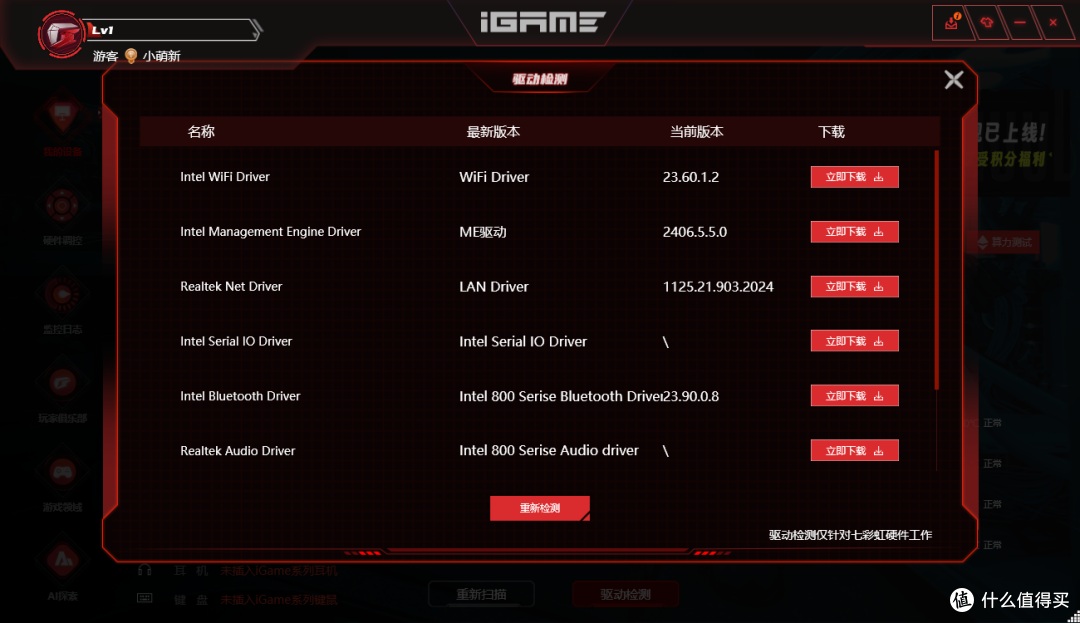Image resolution: width=1080 pixels, height=623 pixels.
Task: Select the 下载 column header
Action: click(831, 131)
